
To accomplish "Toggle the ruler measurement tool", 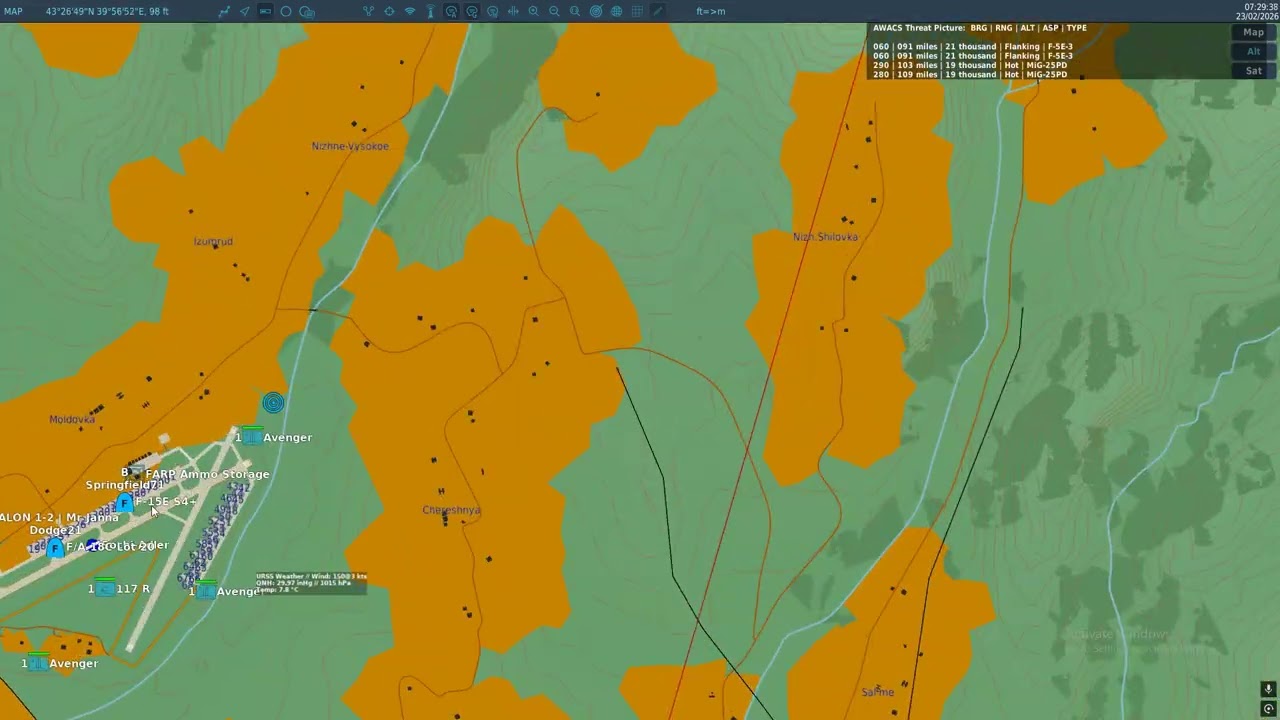I will (x=265, y=11).
